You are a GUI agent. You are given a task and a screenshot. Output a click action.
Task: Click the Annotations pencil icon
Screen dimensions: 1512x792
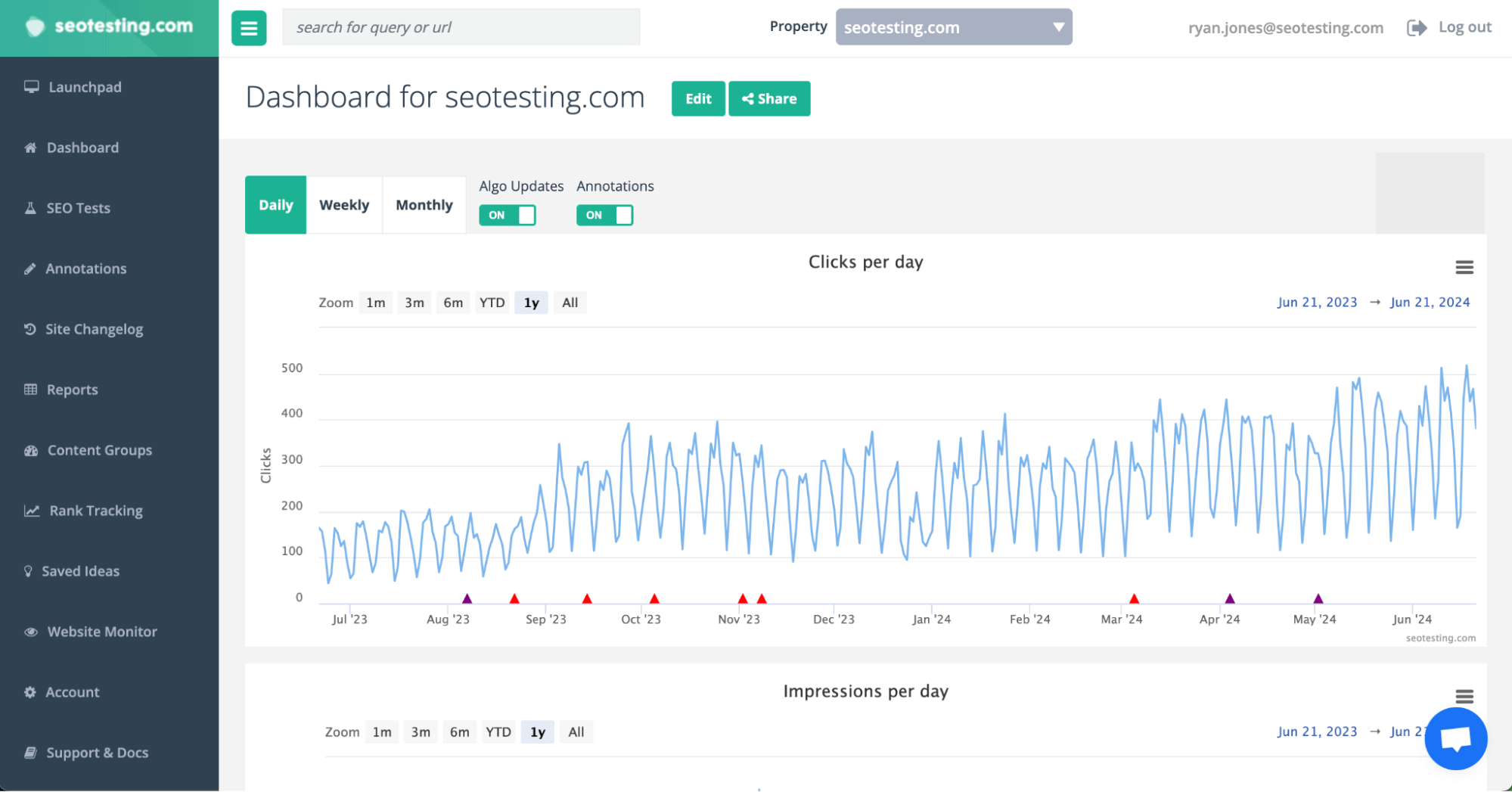29,269
